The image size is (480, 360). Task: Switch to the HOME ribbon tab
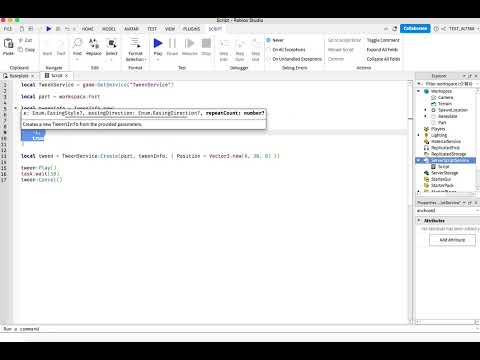(x=88, y=29)
